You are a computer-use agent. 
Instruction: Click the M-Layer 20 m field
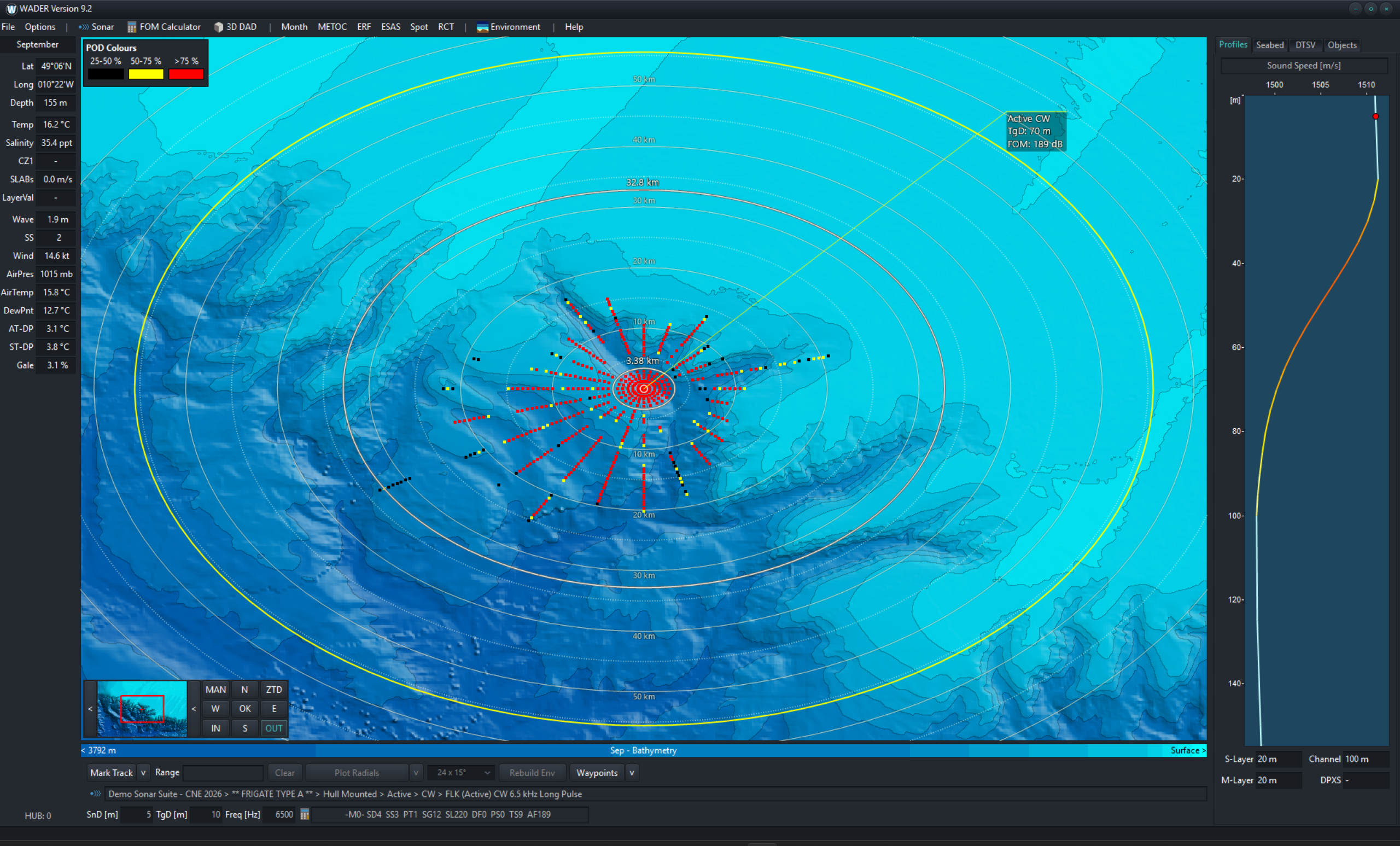[x=1279, y=780]
